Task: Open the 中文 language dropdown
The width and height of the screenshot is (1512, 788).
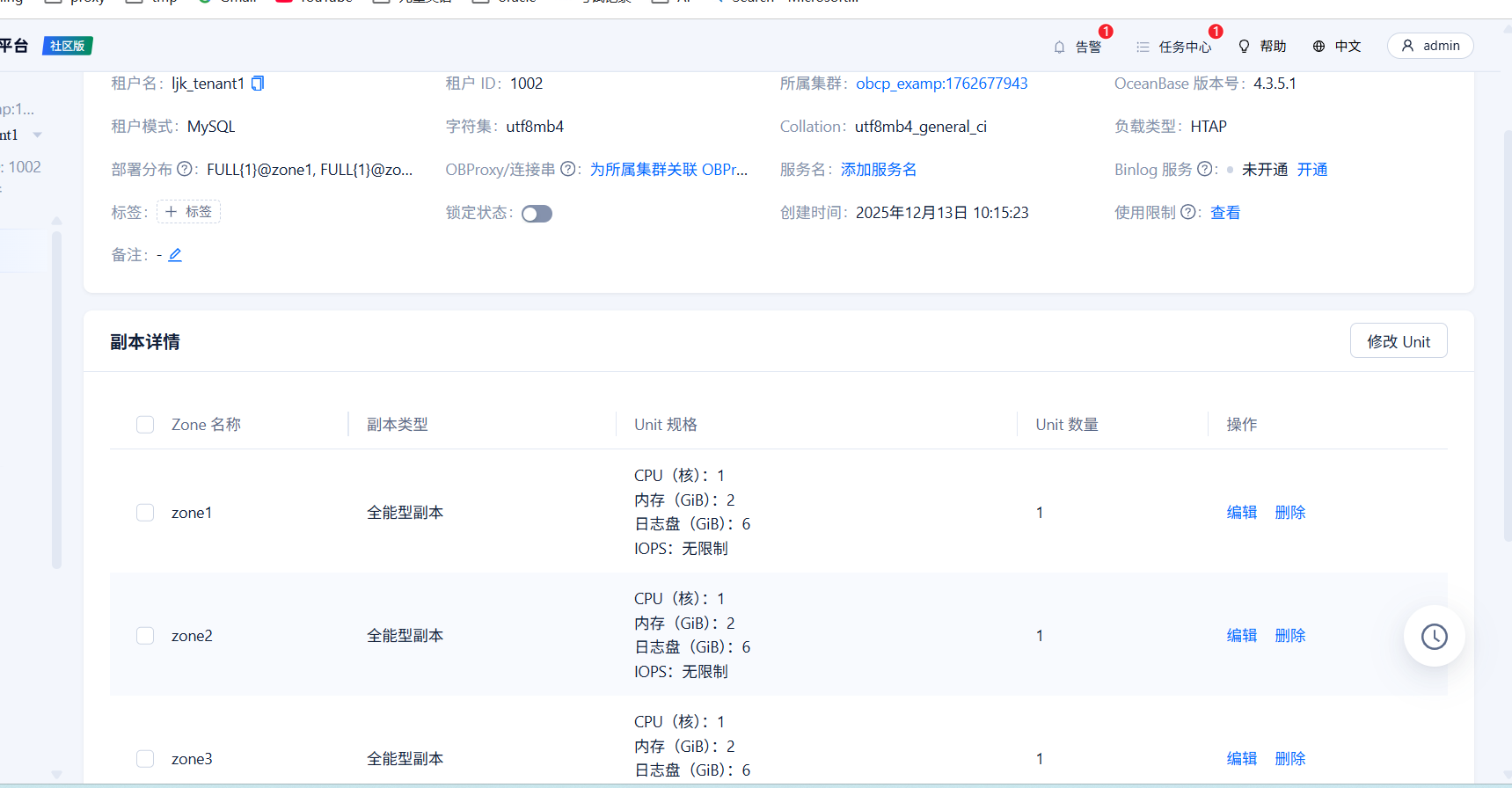Action: [1337, 47]
